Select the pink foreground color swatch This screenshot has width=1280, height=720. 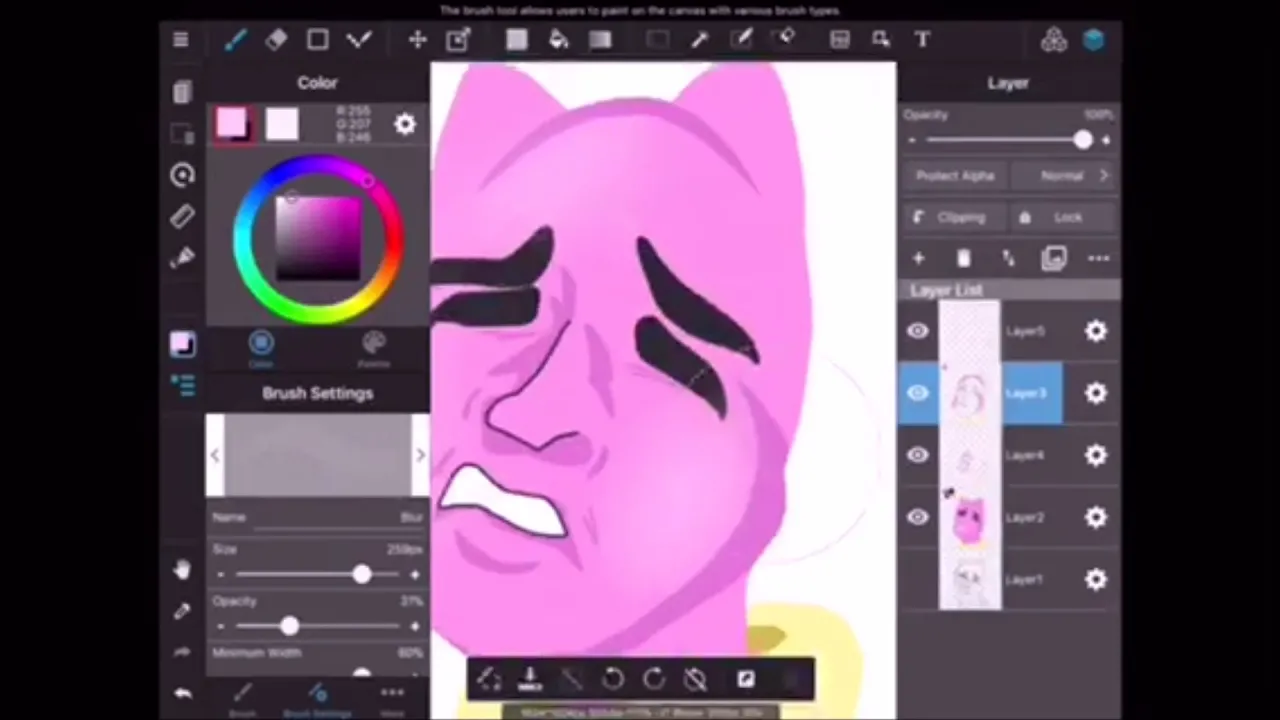pyautogui.click(x=232, y=125)
